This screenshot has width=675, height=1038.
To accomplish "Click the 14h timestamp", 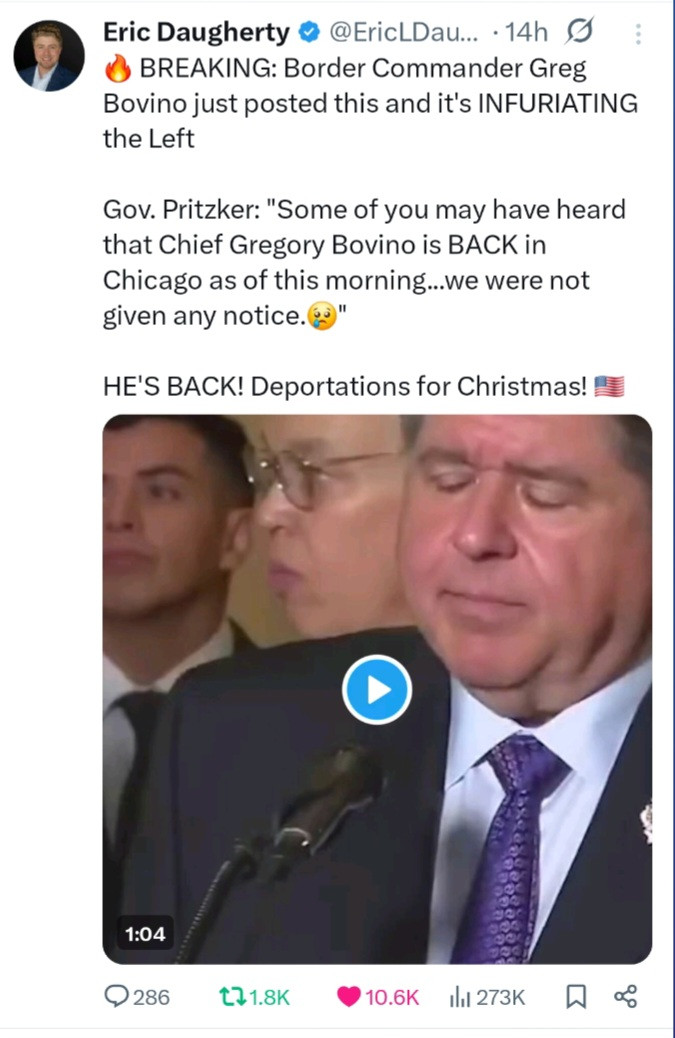I will tap(526, 32).
